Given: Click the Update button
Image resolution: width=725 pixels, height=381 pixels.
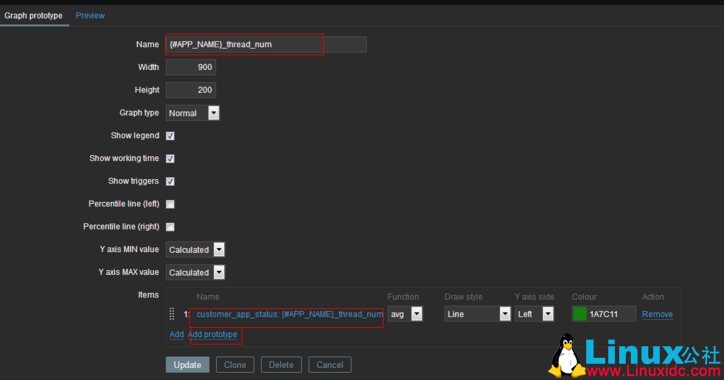Looking at the screenshot, I should [187, 364].
